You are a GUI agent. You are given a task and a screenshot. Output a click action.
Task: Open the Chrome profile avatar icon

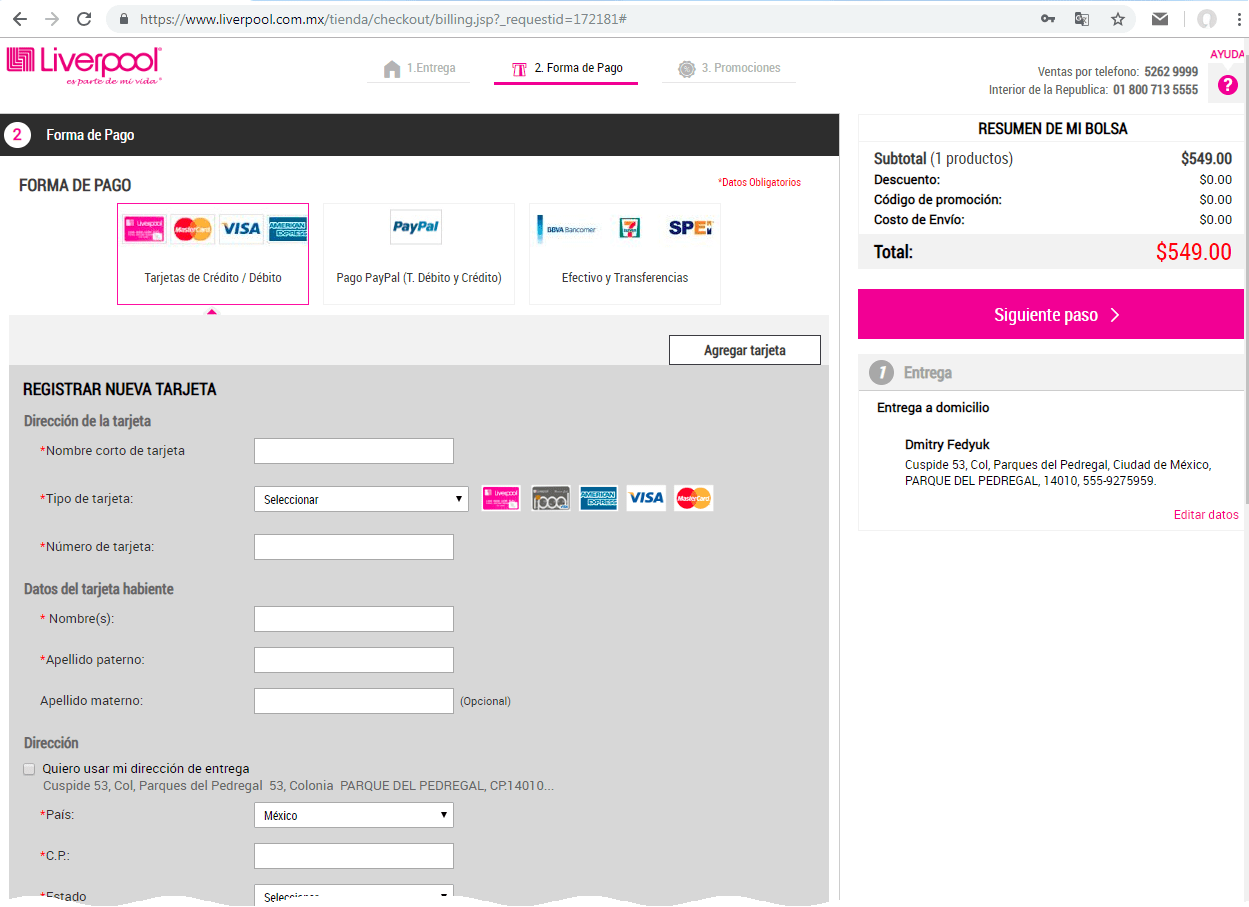[x=1208, y=19]
